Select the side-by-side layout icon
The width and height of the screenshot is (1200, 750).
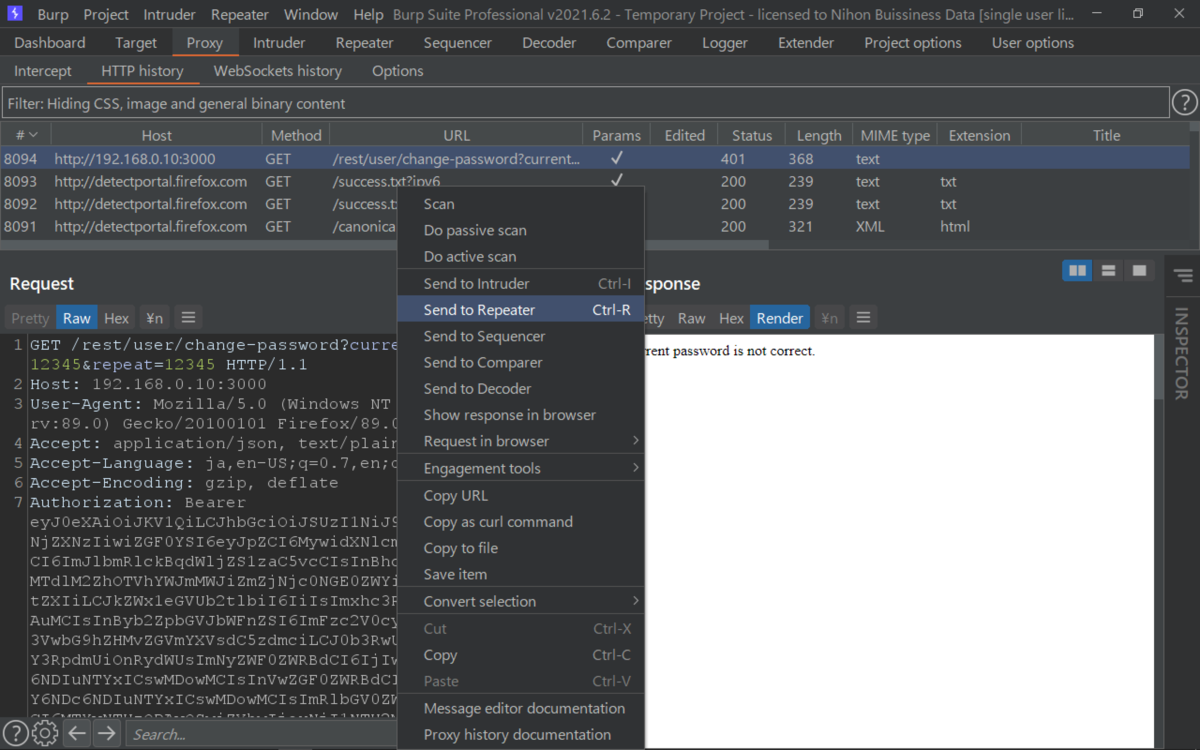coord(1077,270)
